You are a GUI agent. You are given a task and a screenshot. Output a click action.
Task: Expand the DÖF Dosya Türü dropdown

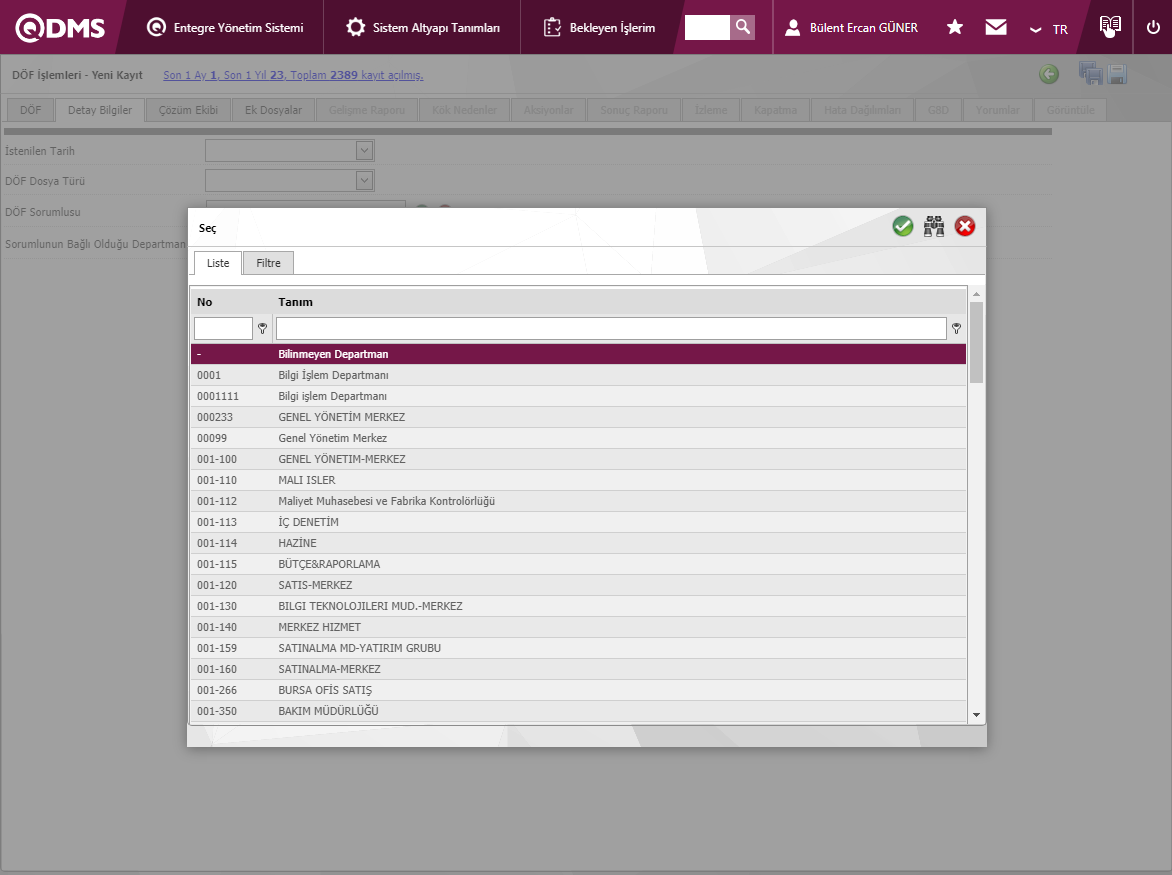coord(364,181)
